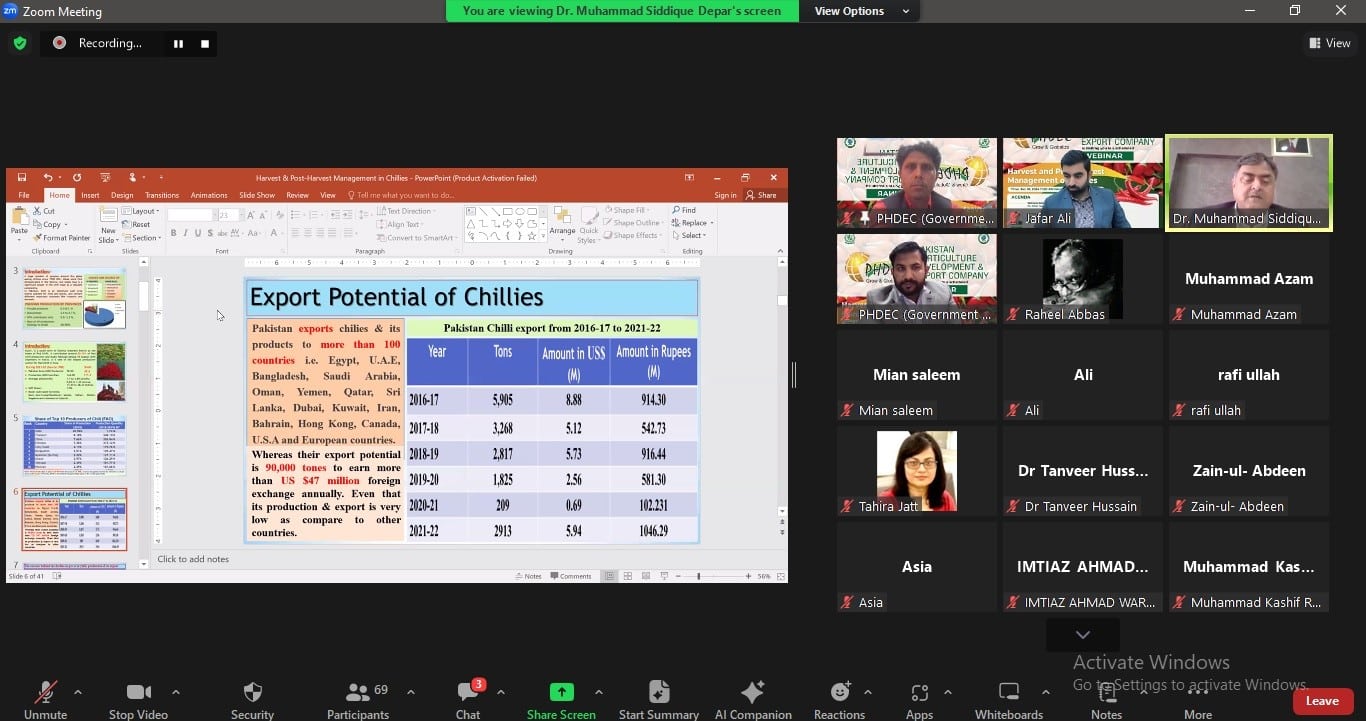The height and width of the screenshot is (721, 1366).
Task: Click the View button at top right
Action: point(1329,43)
